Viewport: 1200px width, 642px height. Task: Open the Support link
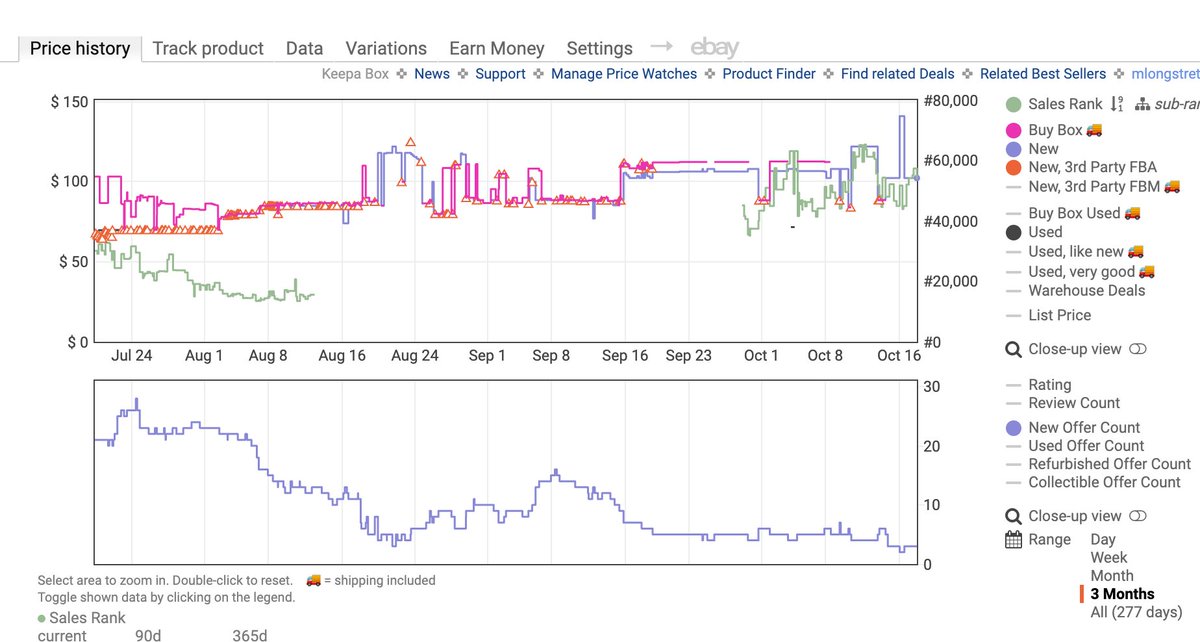click(500, 74)
